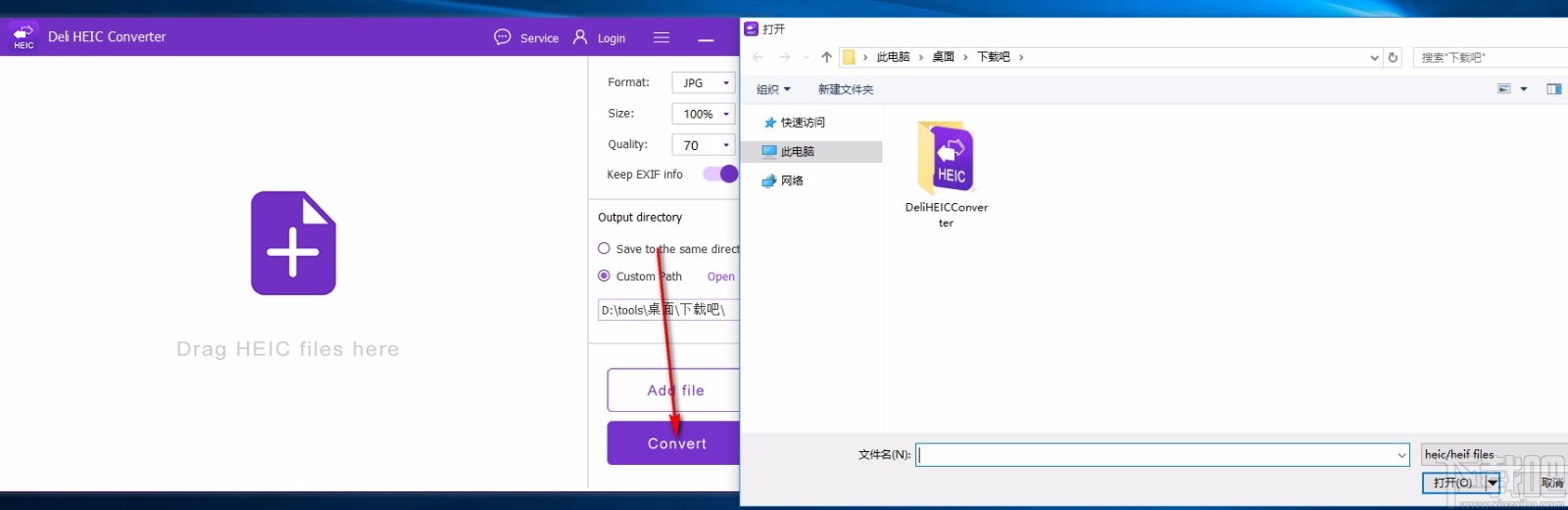Open the Format dropdown set to JPG
Image resolution: width=1568 pixels, height=510 pixels.
(x=704, y=83)
